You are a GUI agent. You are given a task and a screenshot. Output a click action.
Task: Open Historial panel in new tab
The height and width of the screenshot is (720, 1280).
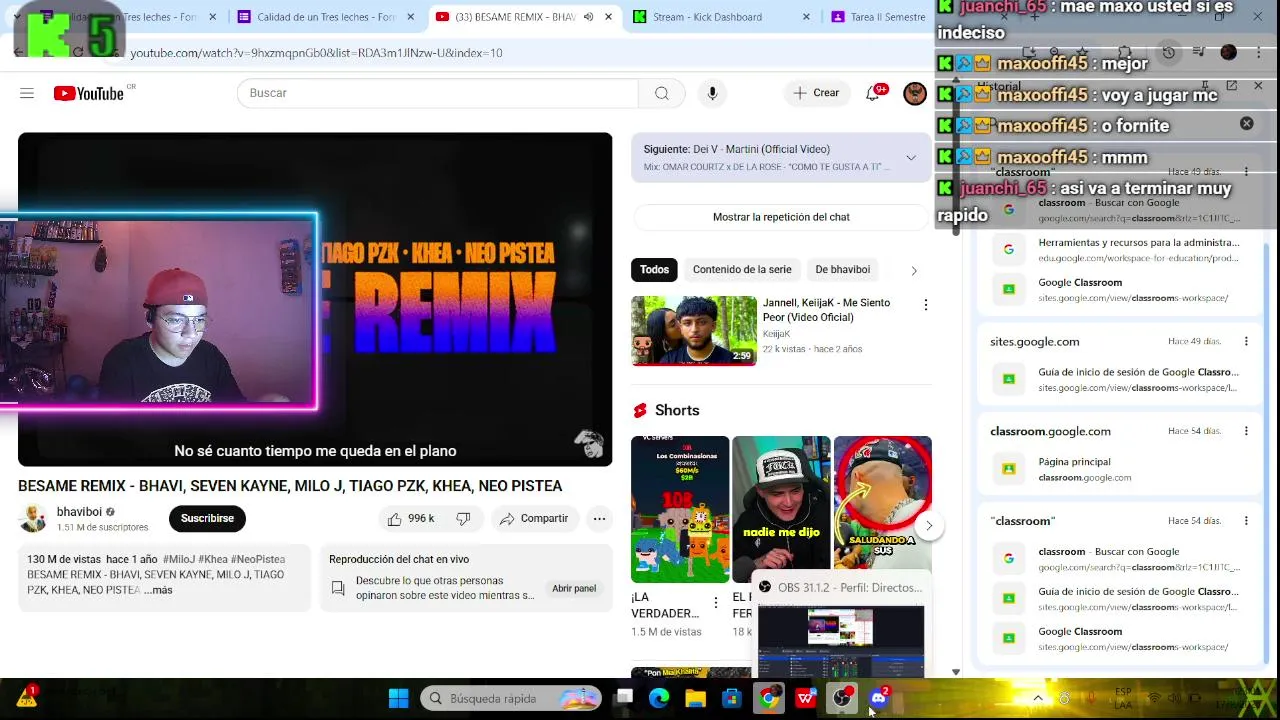click(x=1231, y=87)
